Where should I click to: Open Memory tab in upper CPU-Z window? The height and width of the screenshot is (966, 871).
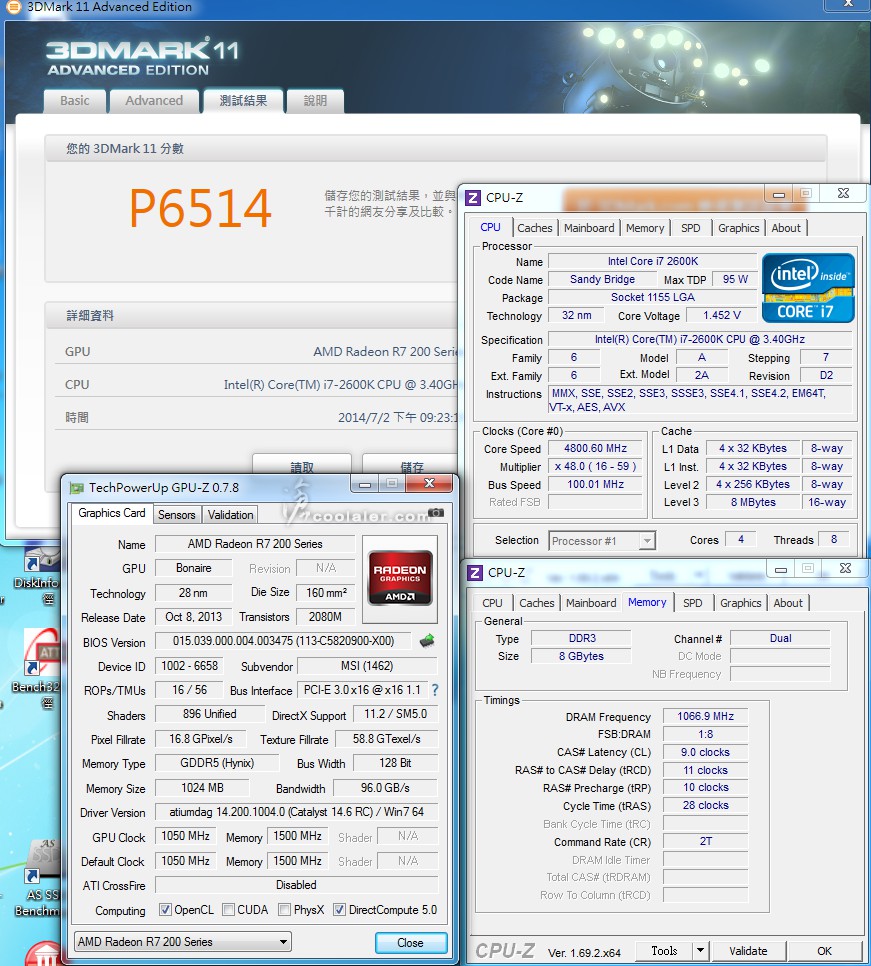point(645,229)
